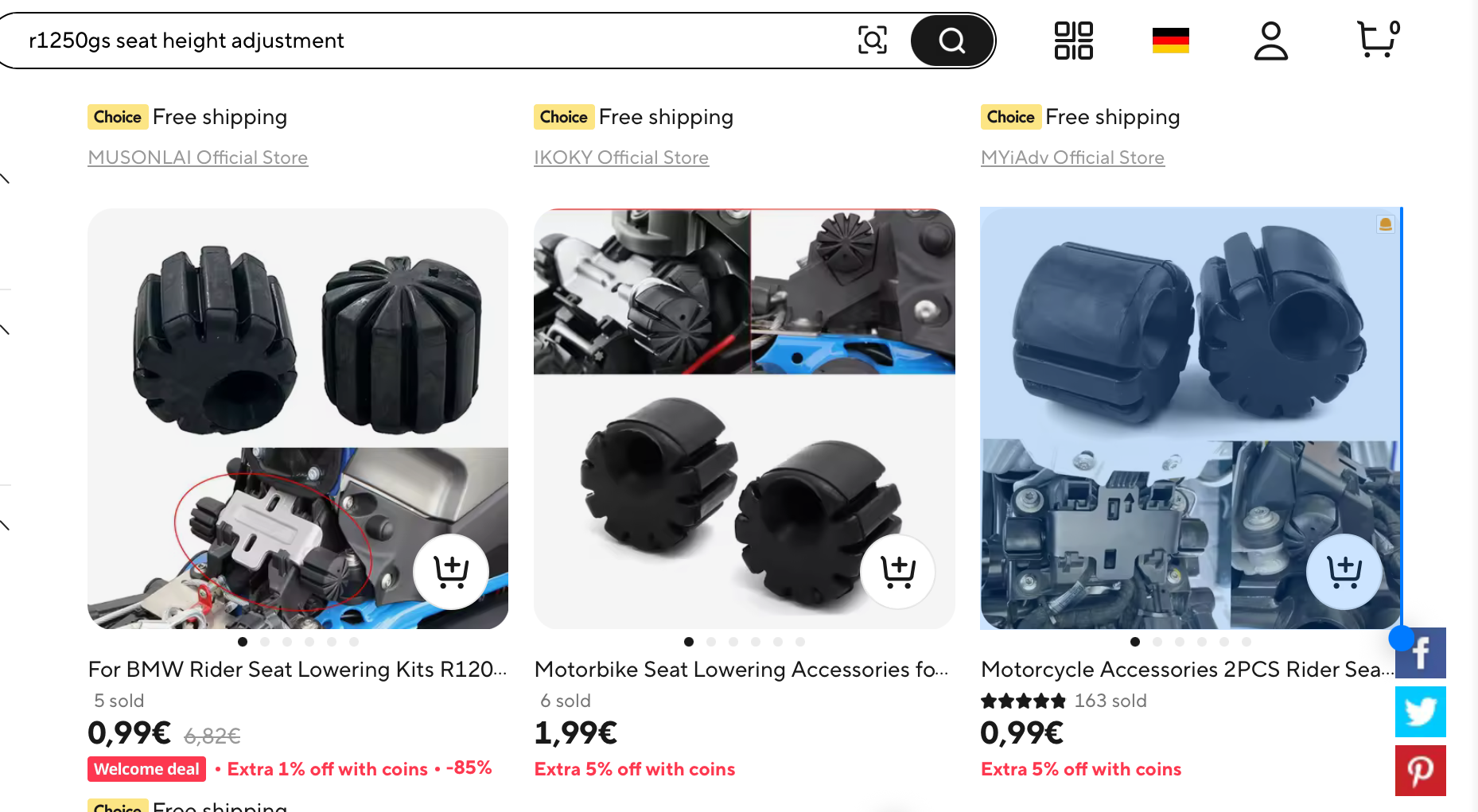The width and height of the screenshot is (1478, 812).
Task: Visit MYiAdv Official Store link
Action: coord(1072,157)
